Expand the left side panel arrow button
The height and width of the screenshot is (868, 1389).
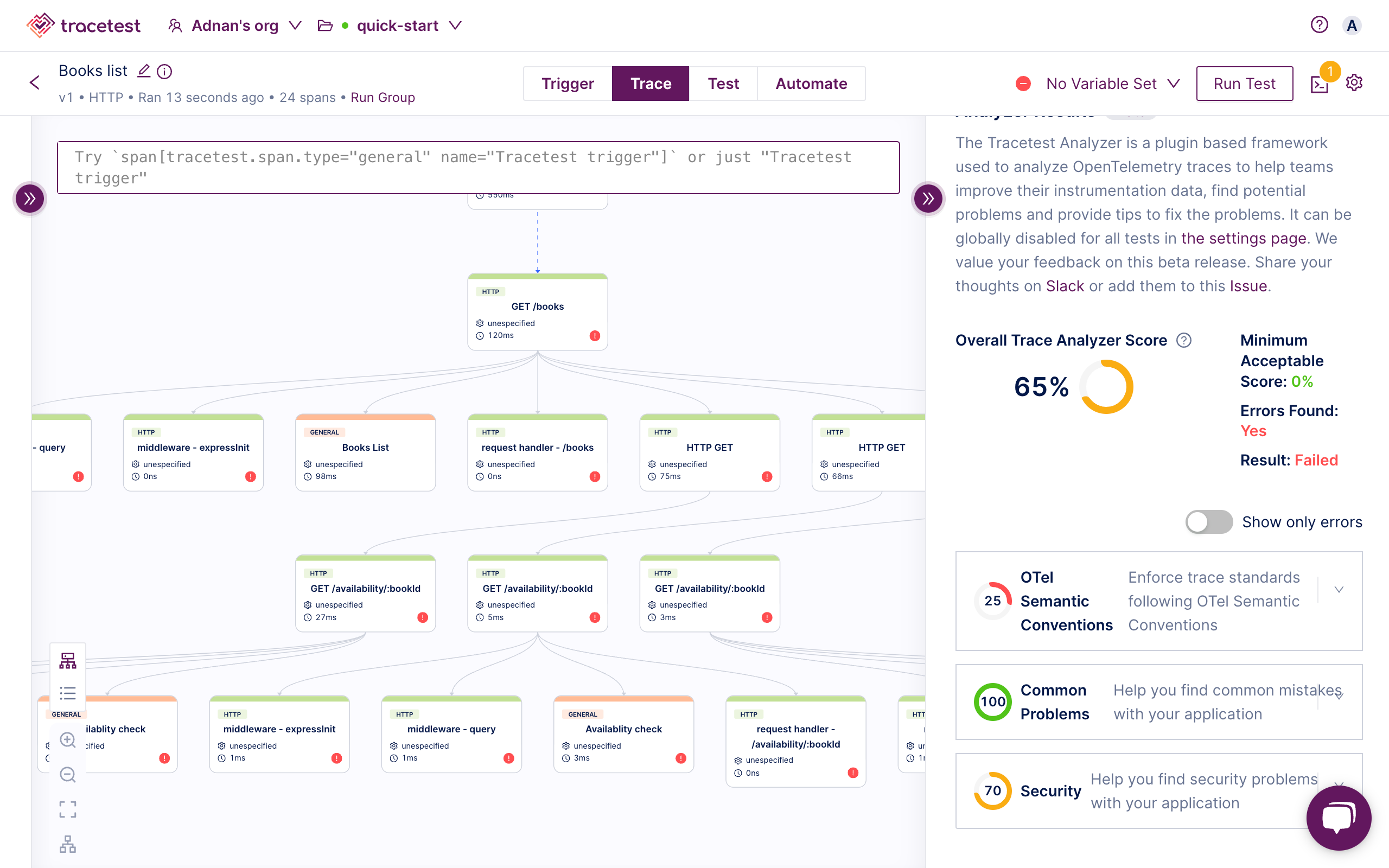pyautogui.click(x=30, y=199)
